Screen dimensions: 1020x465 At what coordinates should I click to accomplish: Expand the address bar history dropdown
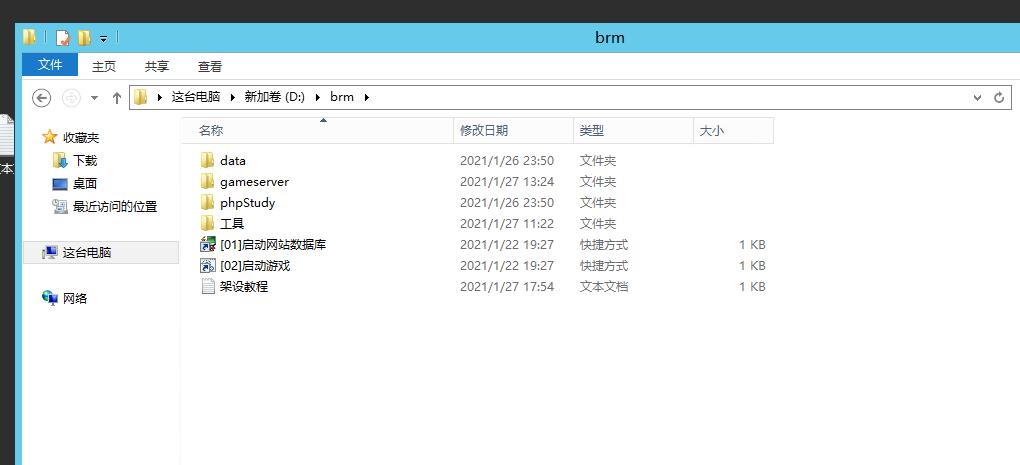click(x=977, y=97)
